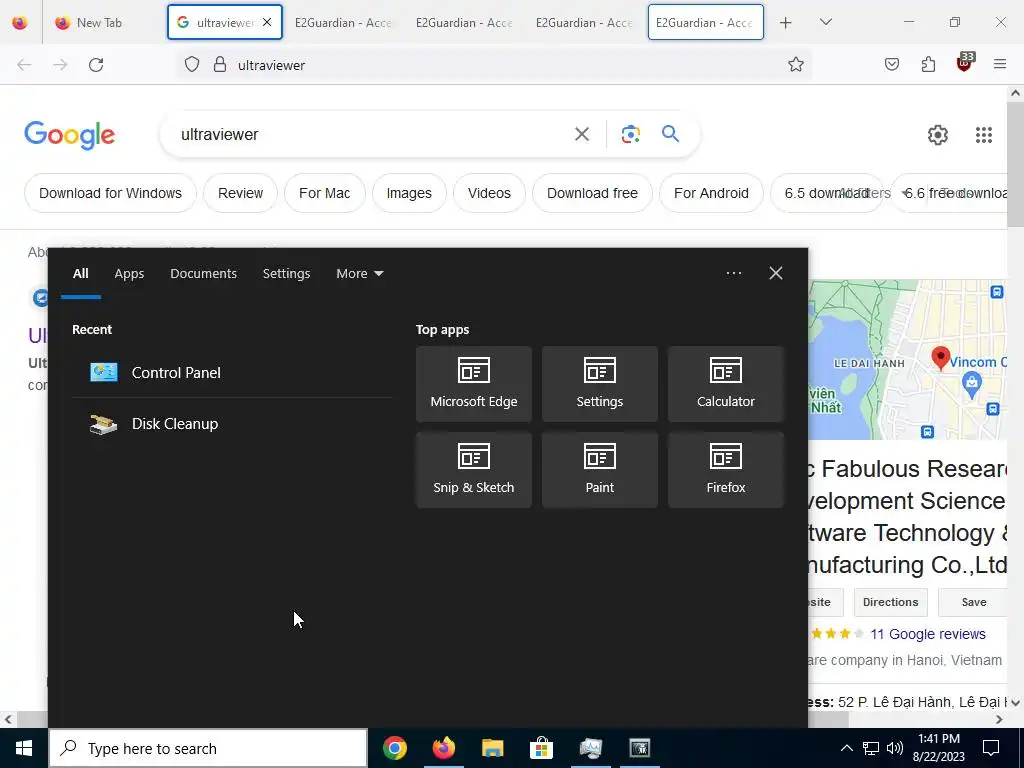1024x768 pixels.
Task: Open a new Firefox tab
Action: coord(786,23)
